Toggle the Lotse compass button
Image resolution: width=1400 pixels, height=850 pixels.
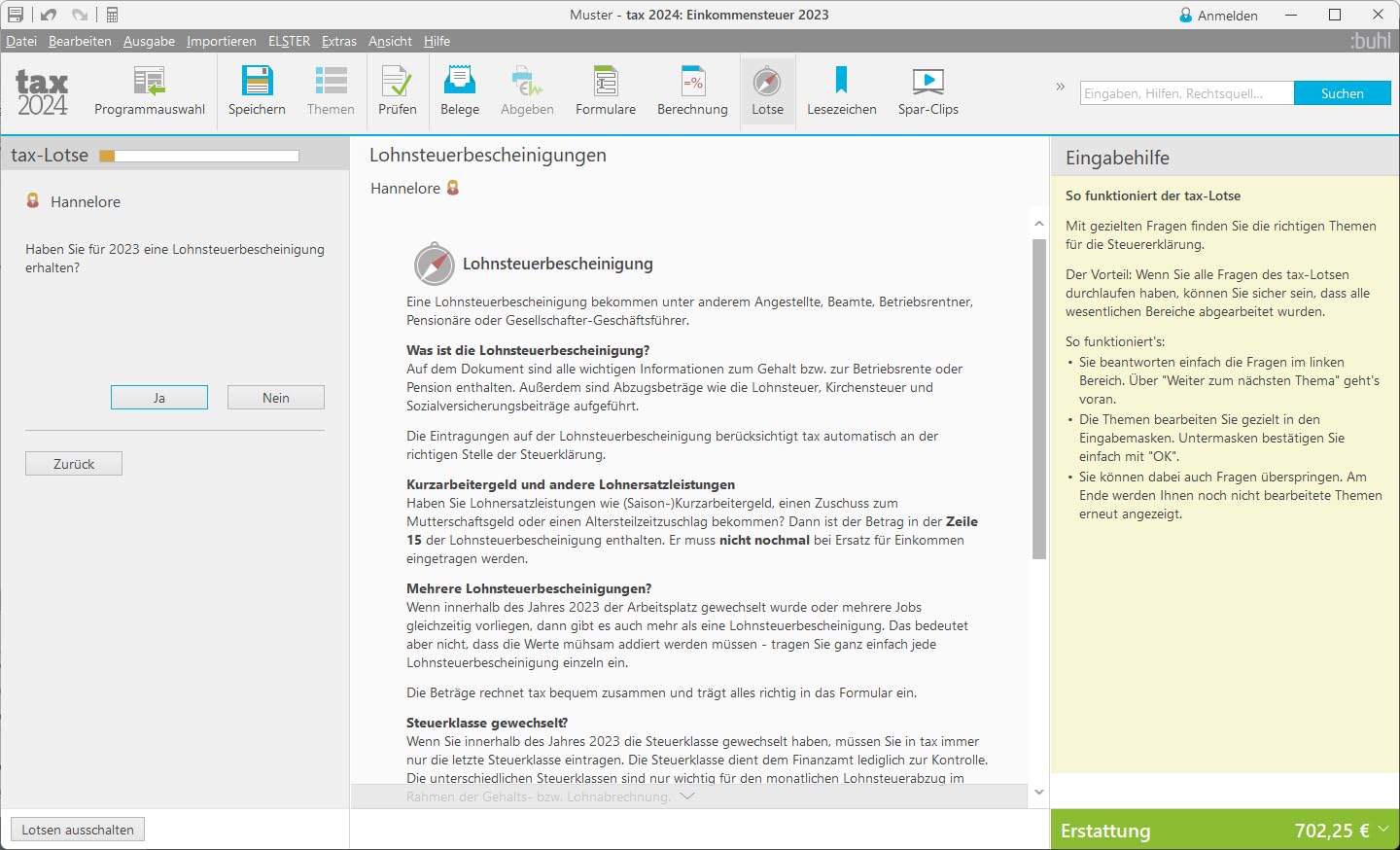(x=767, y=89)
